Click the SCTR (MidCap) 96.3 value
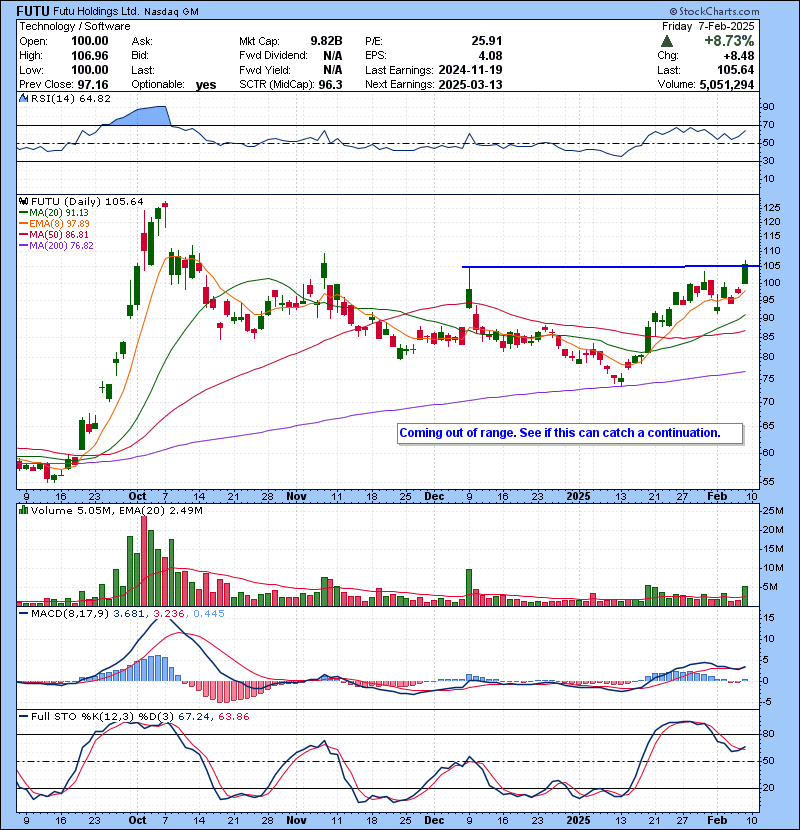800x830 pixels. (330, 85)
